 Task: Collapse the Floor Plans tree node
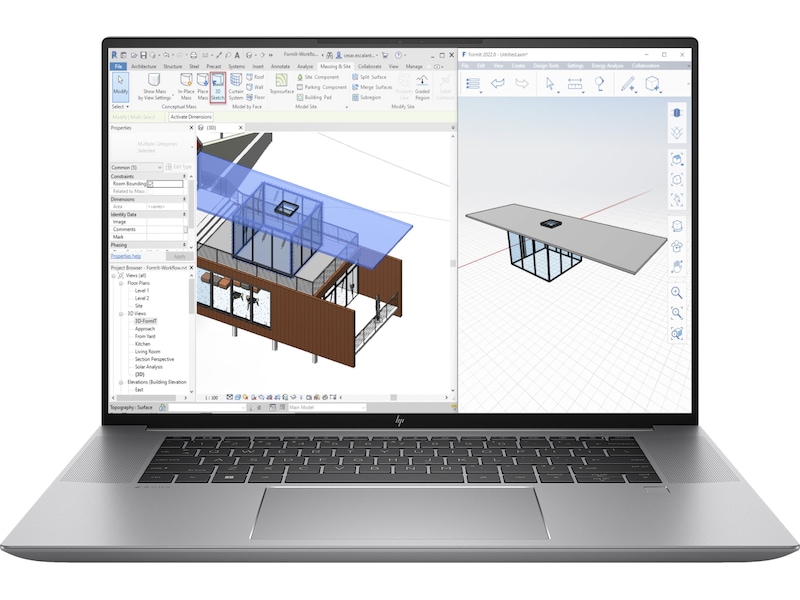(x=121, y=283)
